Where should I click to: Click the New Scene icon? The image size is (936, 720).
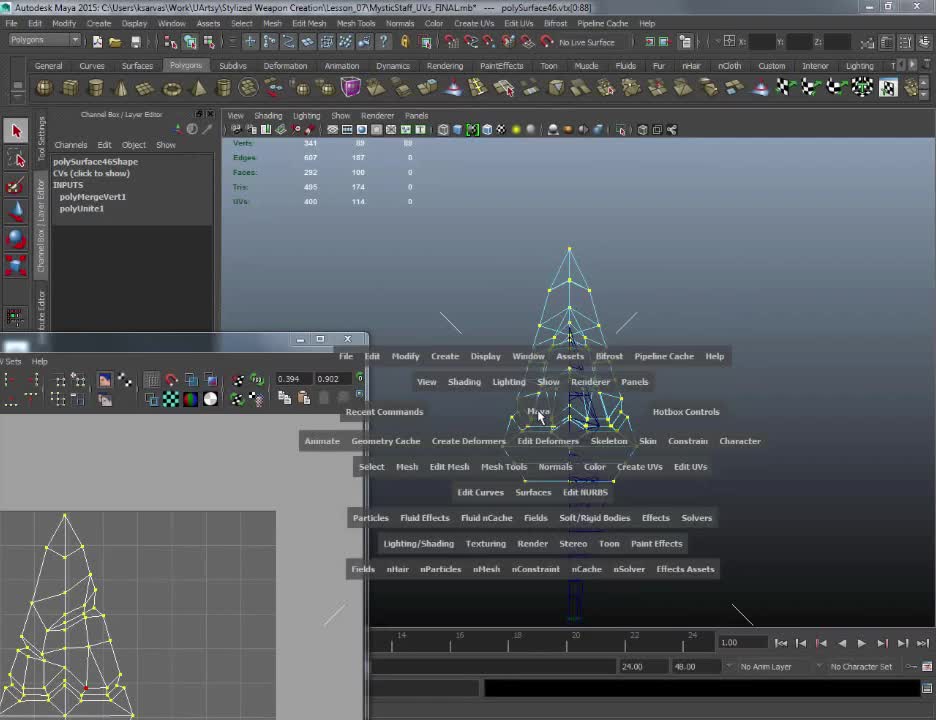[x=97, y=42]
